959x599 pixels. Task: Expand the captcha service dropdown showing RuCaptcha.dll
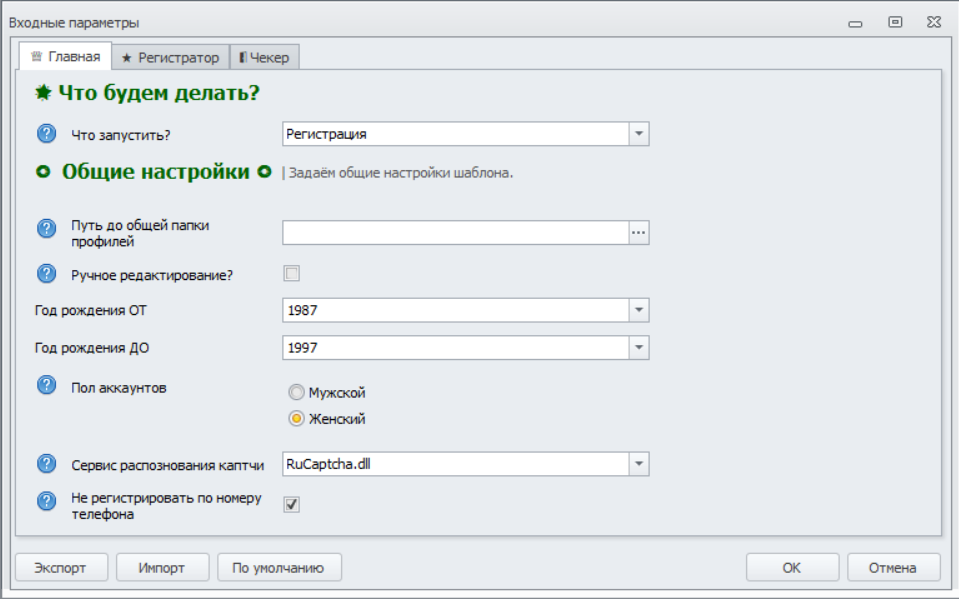click(639, 464)
